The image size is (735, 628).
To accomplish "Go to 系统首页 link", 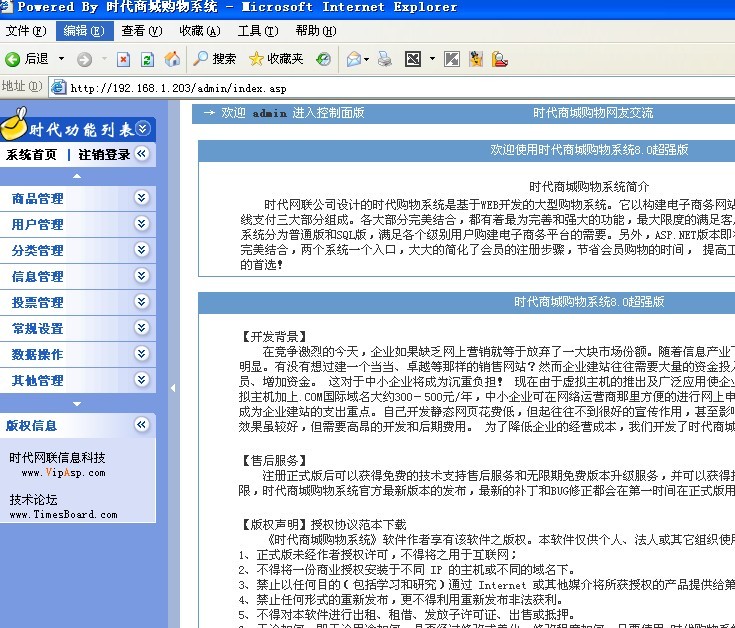I will point(31,155).
